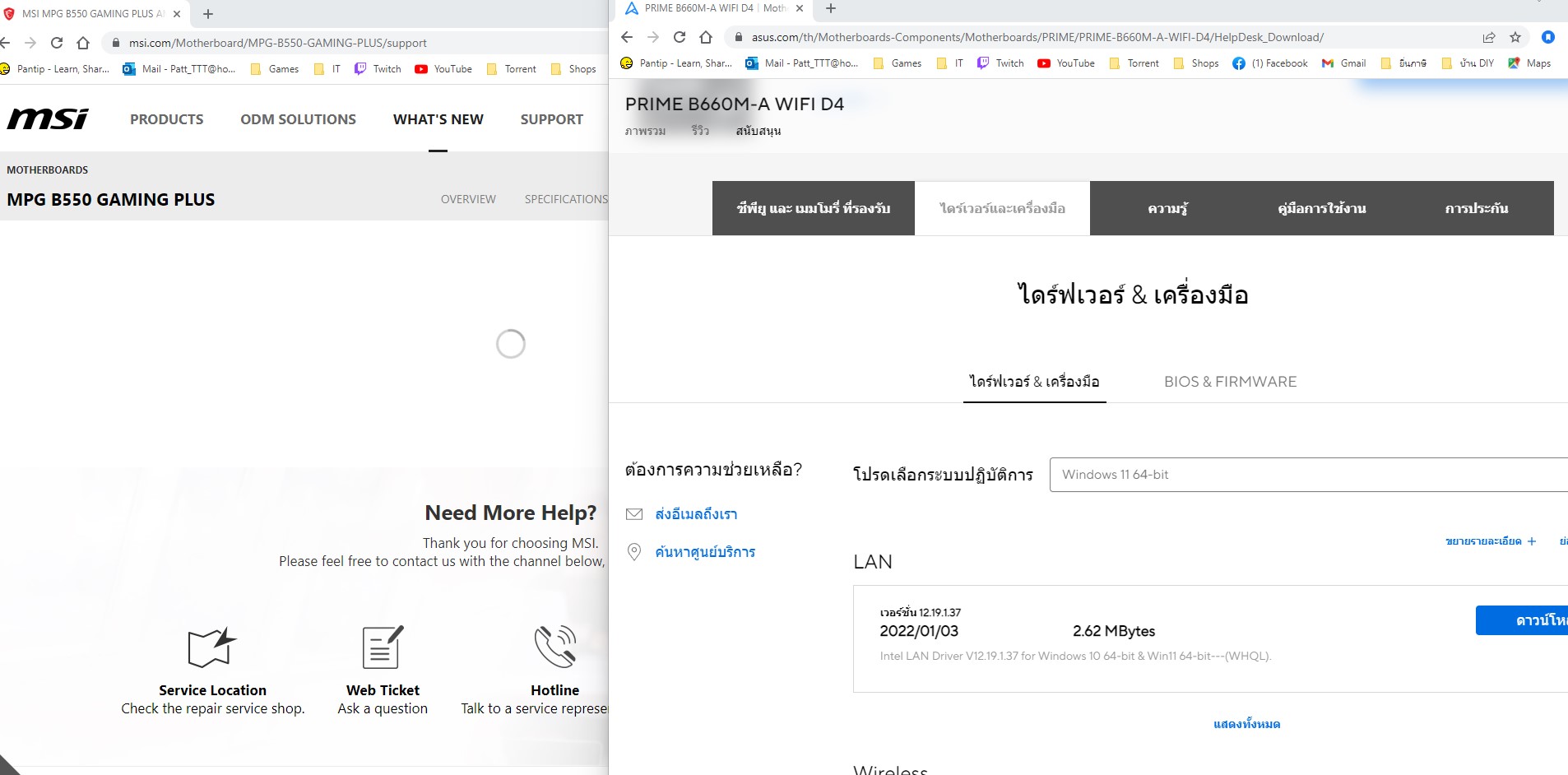
Task: Switch to OVERVIEW tab for MPG B550
Action: click(x=468, y=199)
